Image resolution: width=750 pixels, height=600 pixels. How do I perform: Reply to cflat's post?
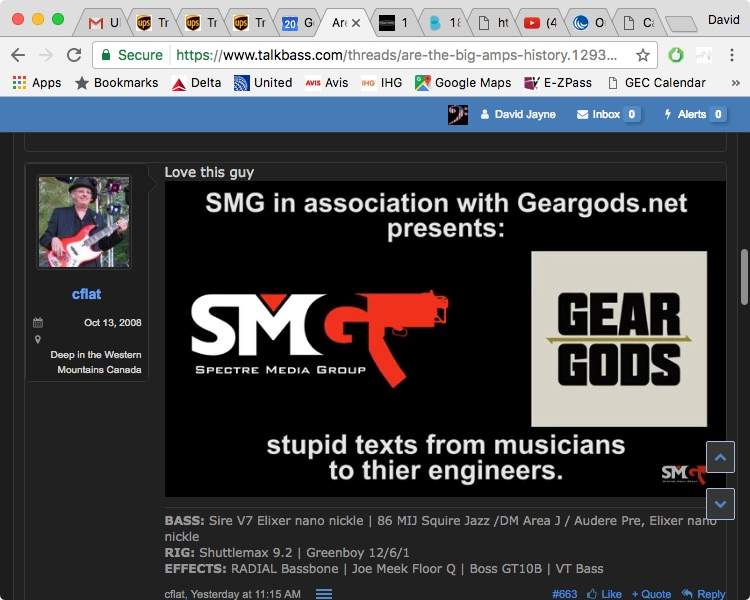click(704, 594)
